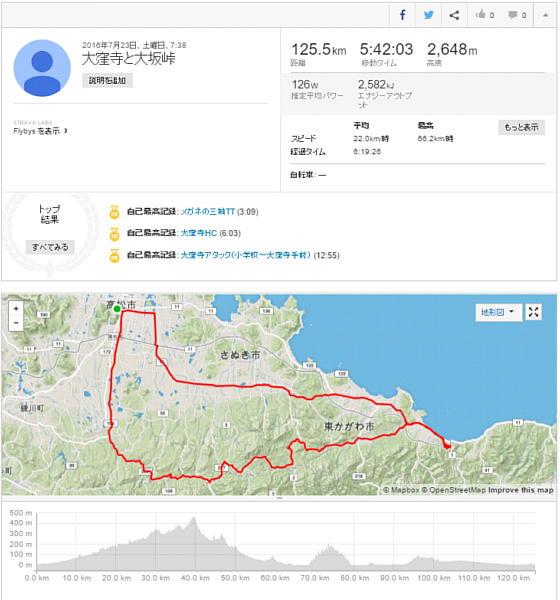Open 大窪寺HC segment link
This screenshot has width=560, height=600.
199,233
